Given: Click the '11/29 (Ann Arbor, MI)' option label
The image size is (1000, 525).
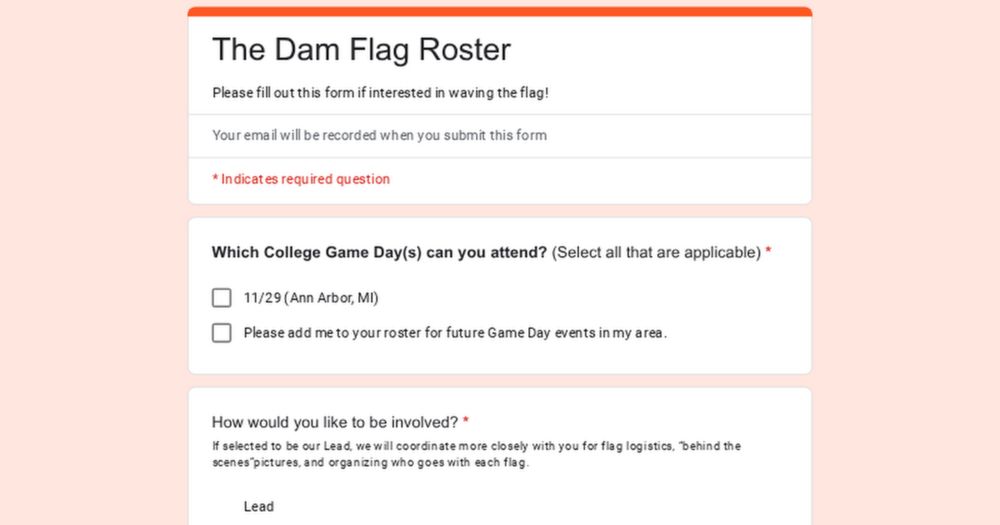Looking at the screenshot, I should pos(311,298).
